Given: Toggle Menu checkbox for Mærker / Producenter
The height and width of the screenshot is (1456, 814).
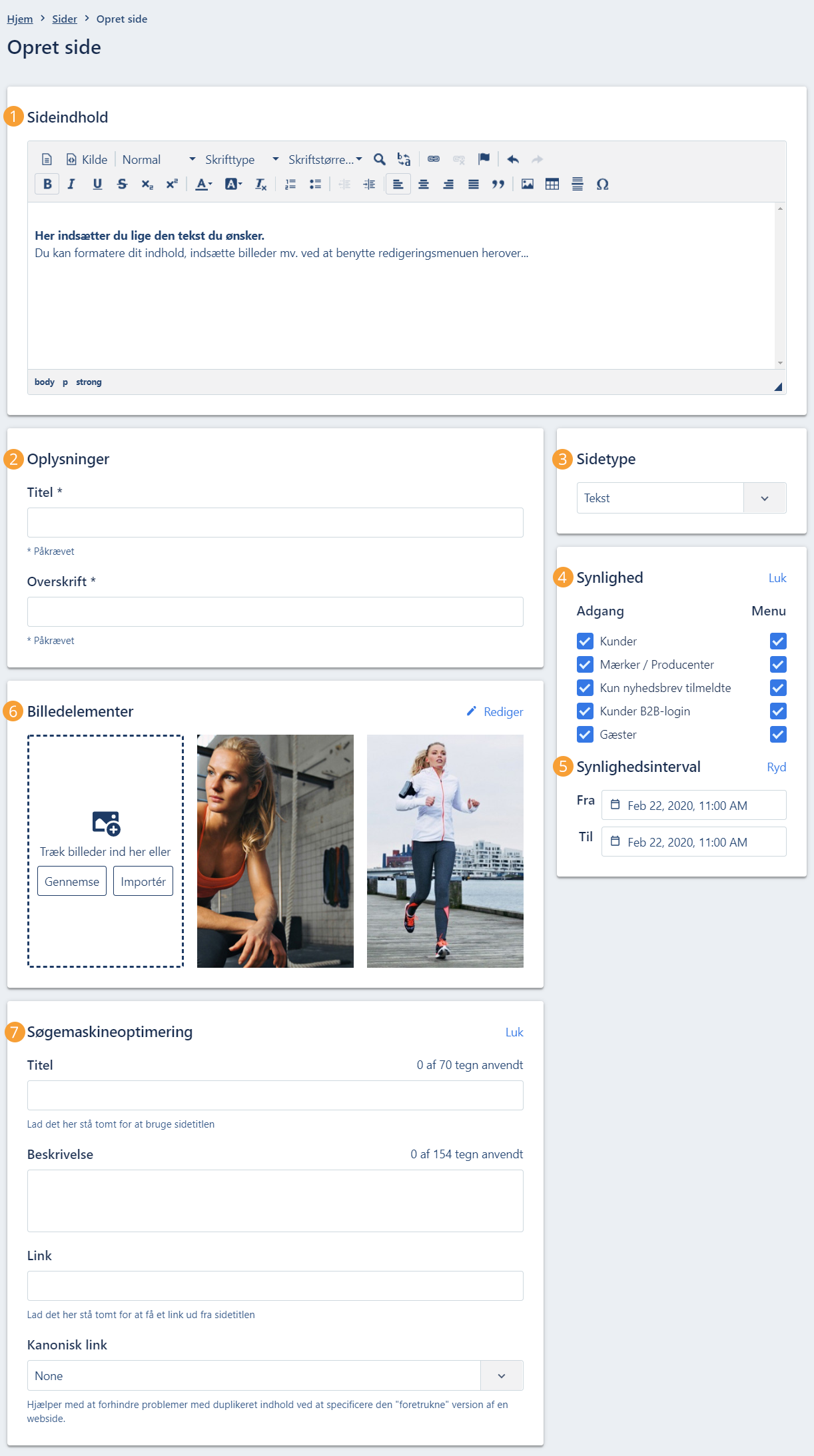Looking at the screenshot, I should point(778,665).
